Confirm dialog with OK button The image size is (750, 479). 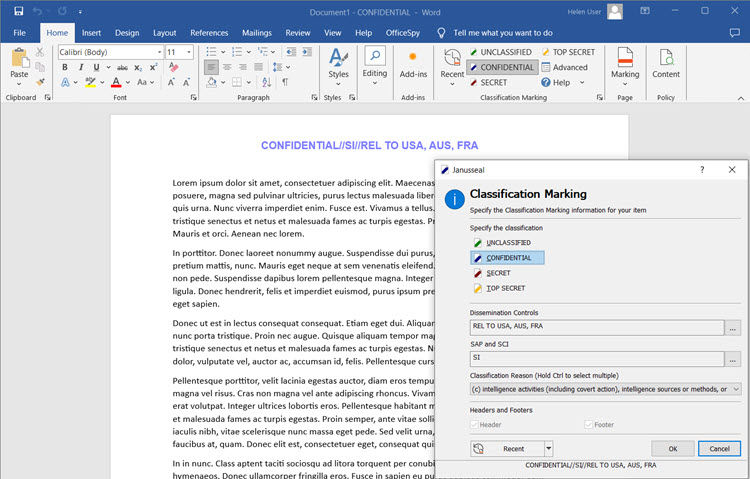point(673,448)
